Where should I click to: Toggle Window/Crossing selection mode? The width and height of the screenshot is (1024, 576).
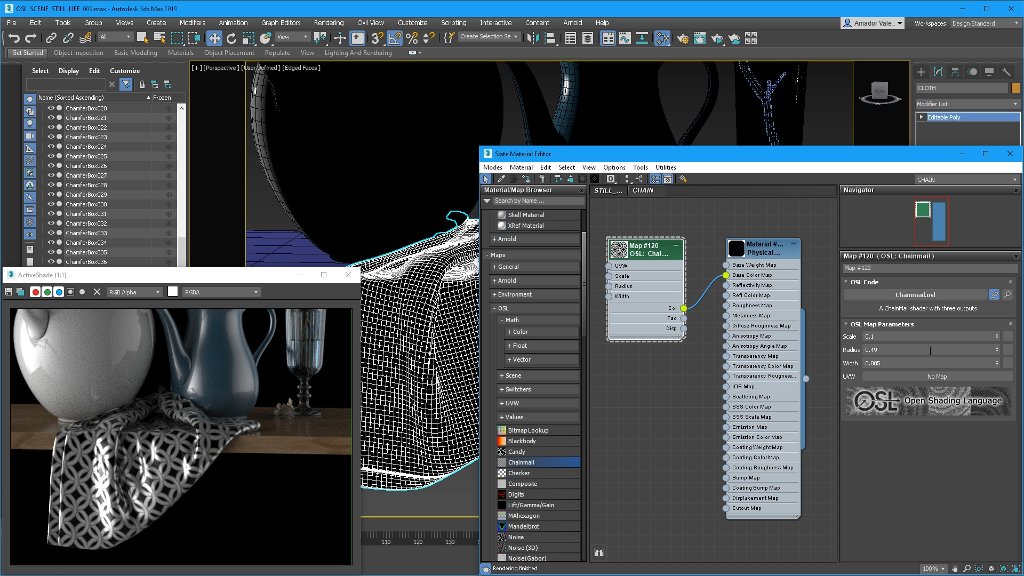point(194,39)
